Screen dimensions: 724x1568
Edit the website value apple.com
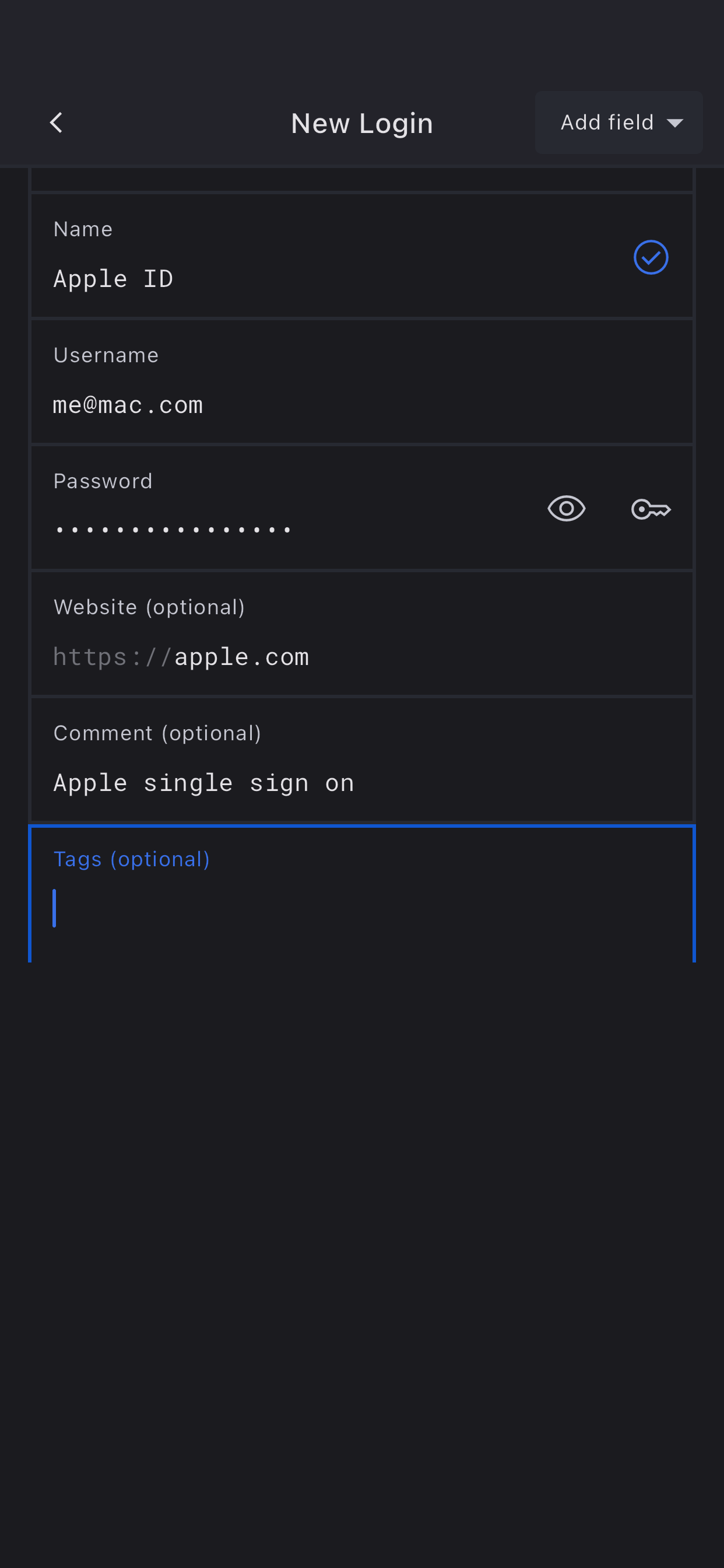click(241, 657)
